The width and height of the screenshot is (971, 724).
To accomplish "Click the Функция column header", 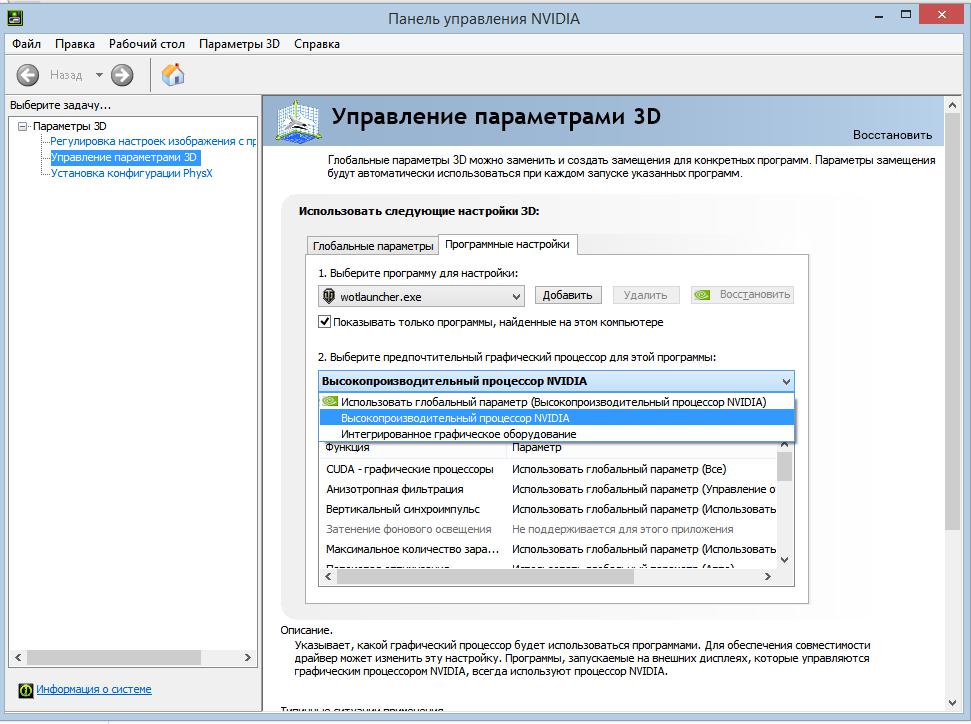I will [347, 448].
